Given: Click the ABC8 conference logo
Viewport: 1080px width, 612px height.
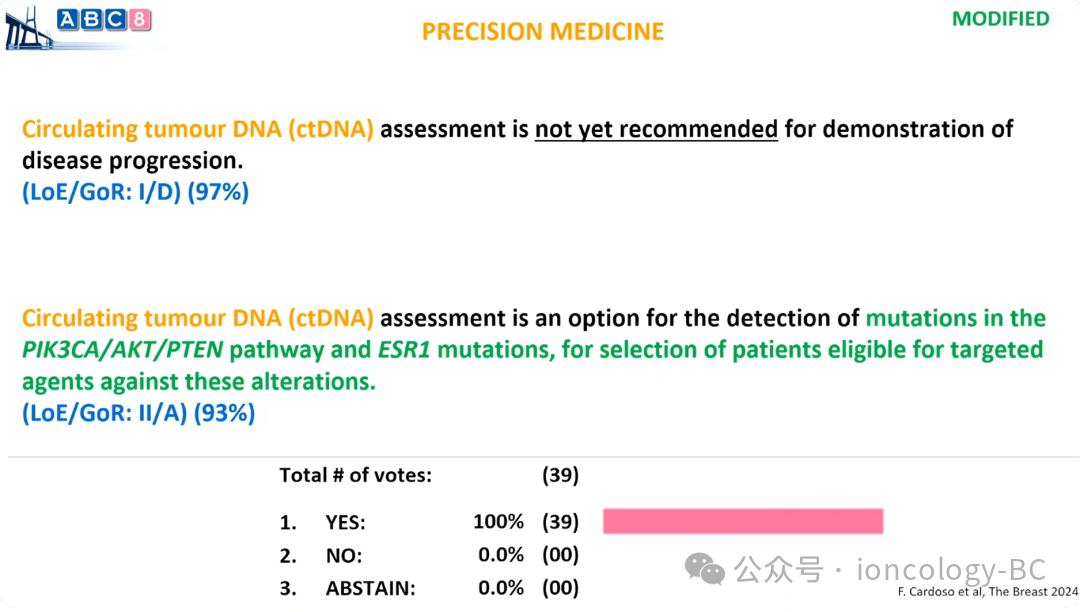Looking at the screenshot, I should click(104, 19).
